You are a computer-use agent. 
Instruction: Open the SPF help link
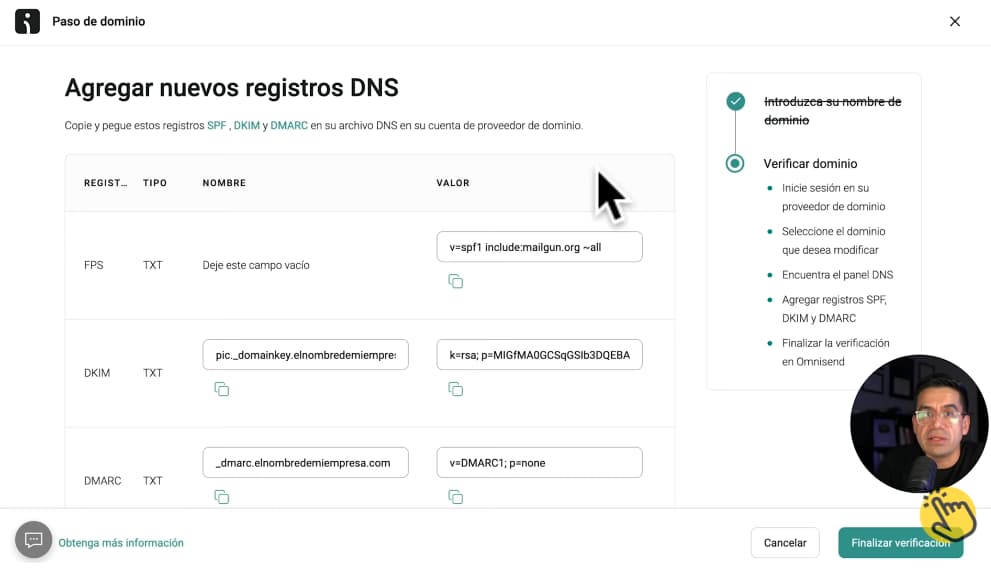(x=216, y=126)
